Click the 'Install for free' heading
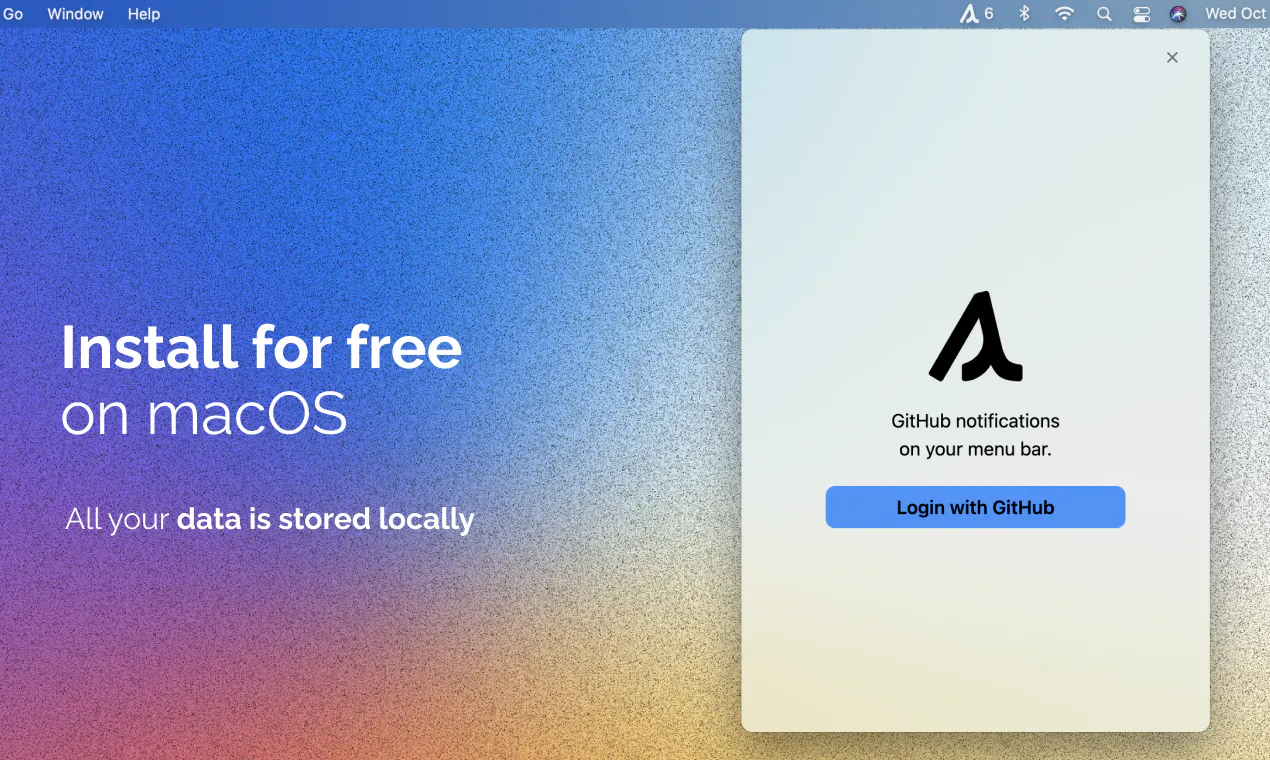Screen dimensions: 1270x760 pyautogui.click(x=262, y=347)
